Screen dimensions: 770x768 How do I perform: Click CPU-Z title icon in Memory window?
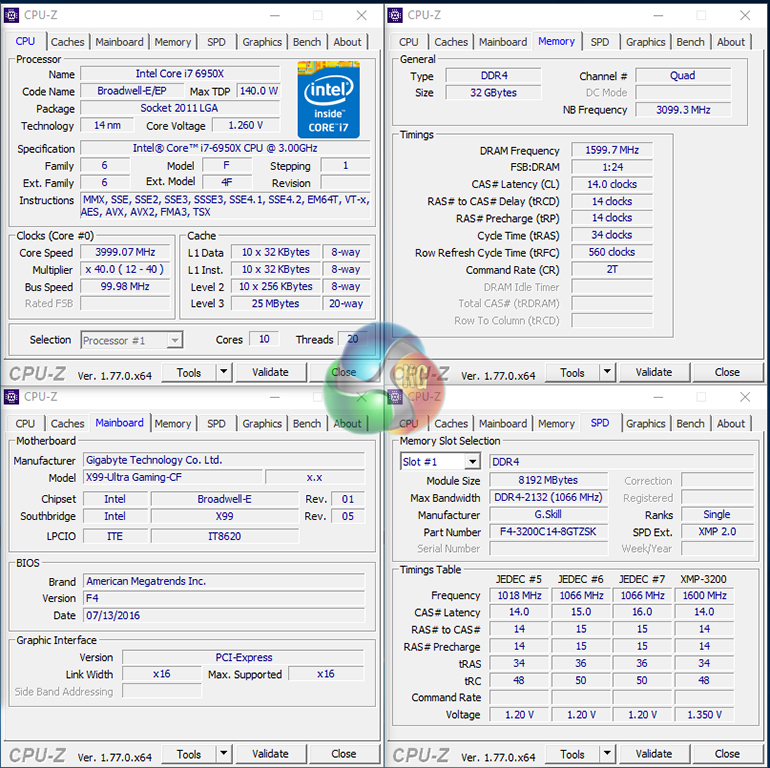tap(396, 15)
